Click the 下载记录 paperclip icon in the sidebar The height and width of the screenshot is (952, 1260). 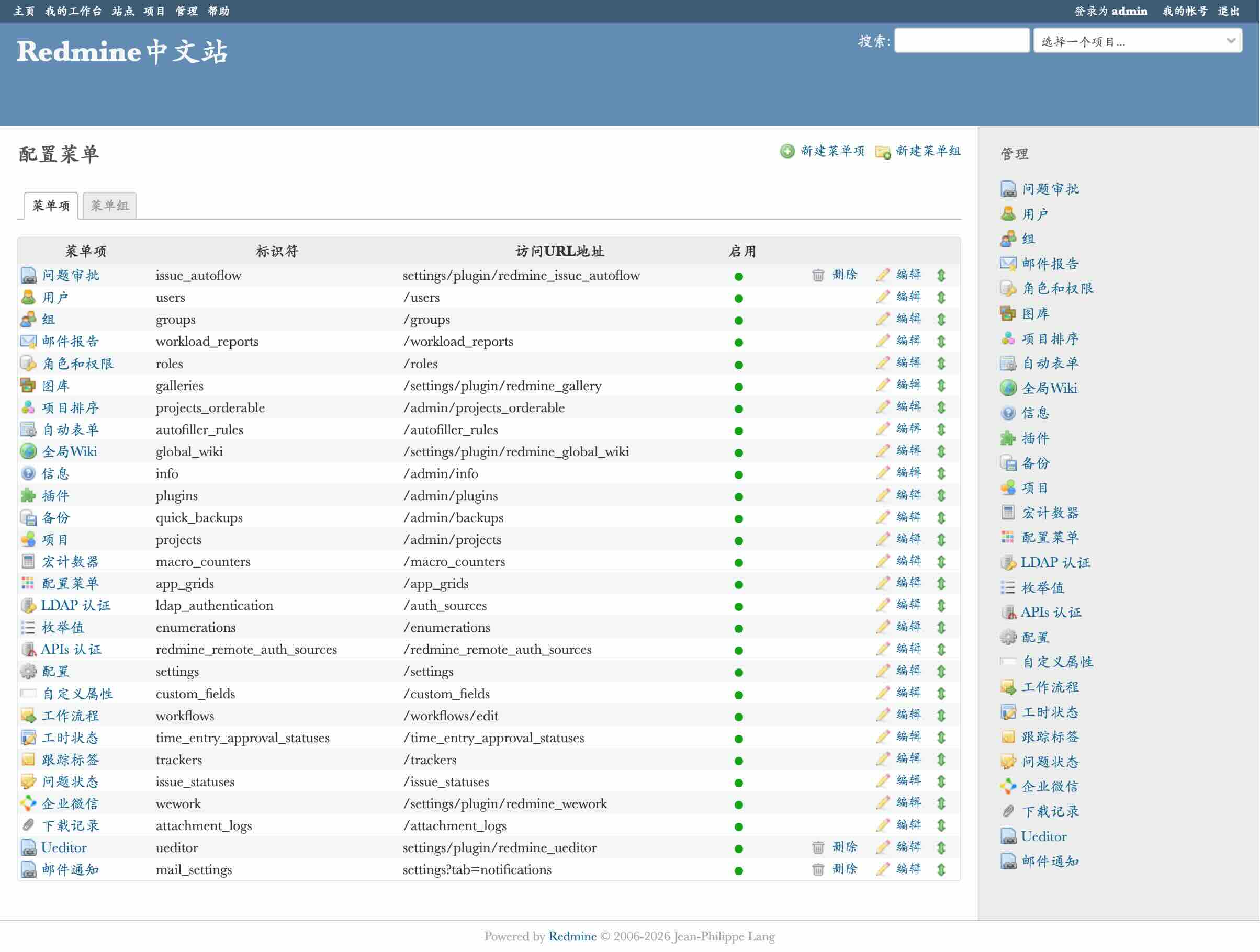pos(1008,811)
